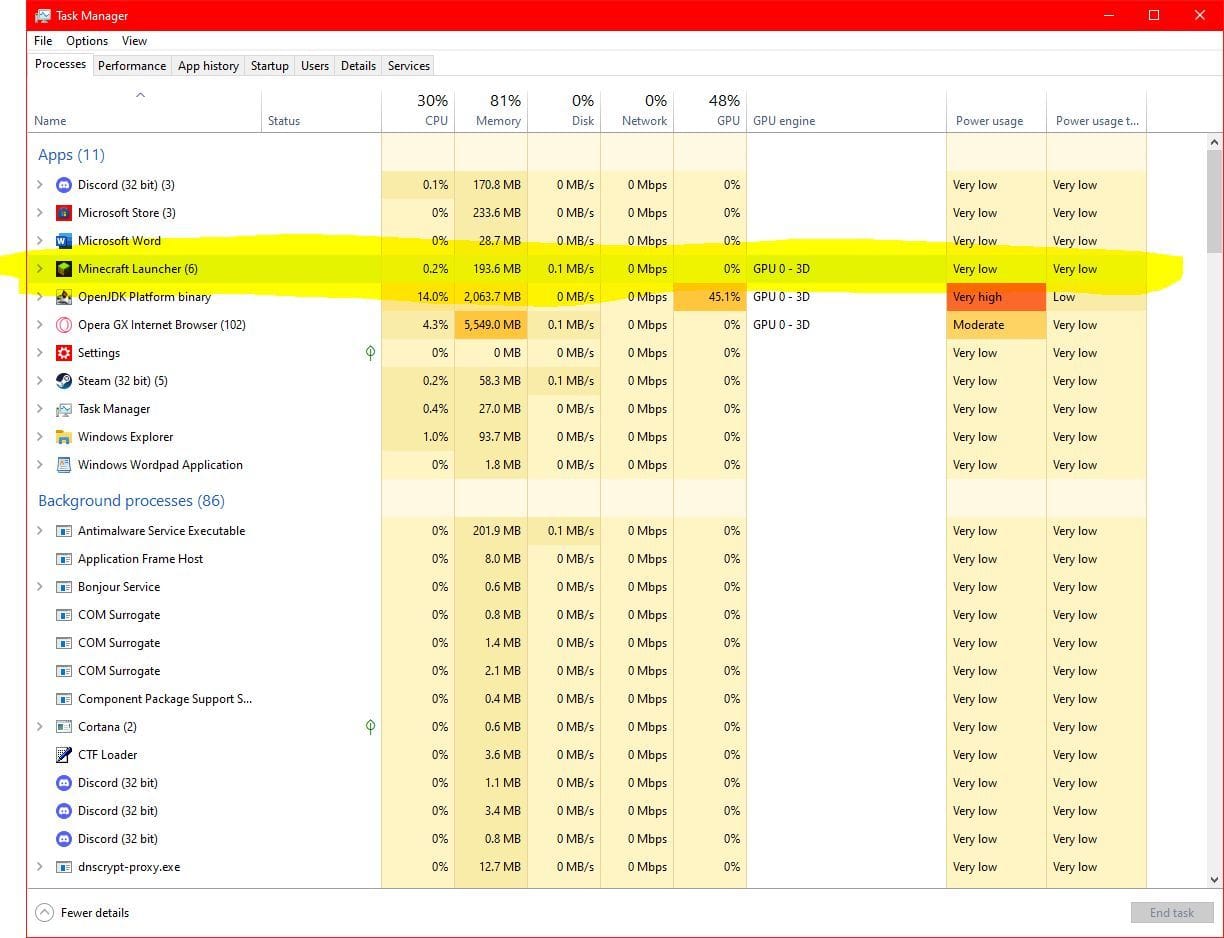Switch to the Performance tab

tap(131, 65)
